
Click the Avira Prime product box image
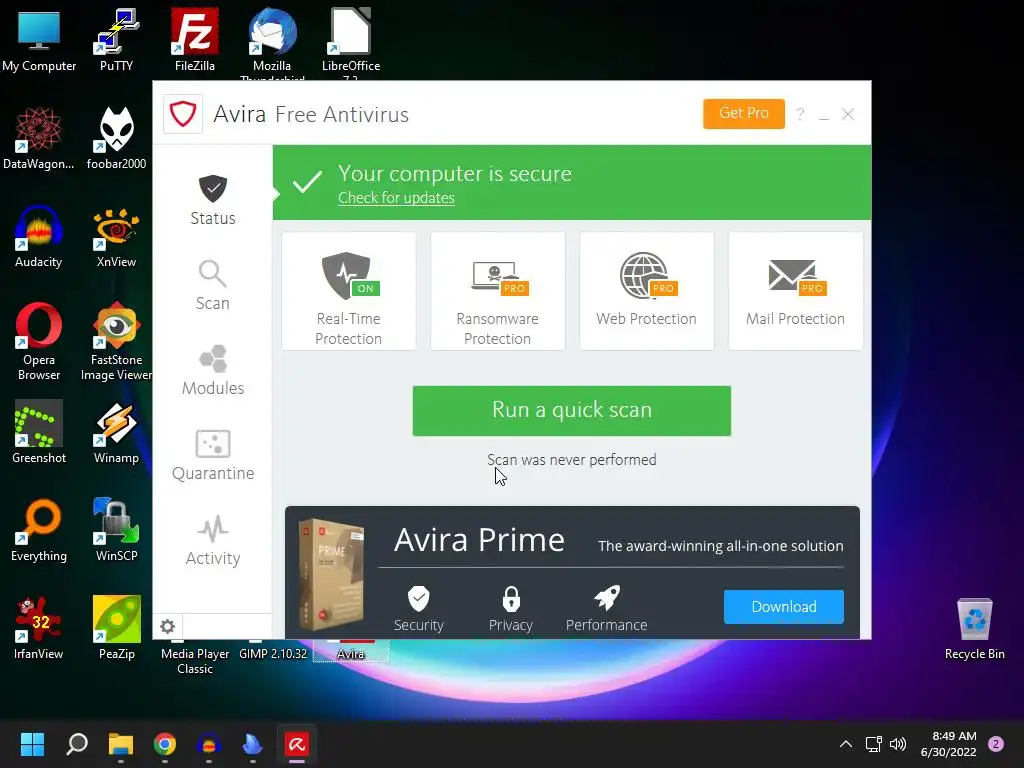click(x=332, y=575)
